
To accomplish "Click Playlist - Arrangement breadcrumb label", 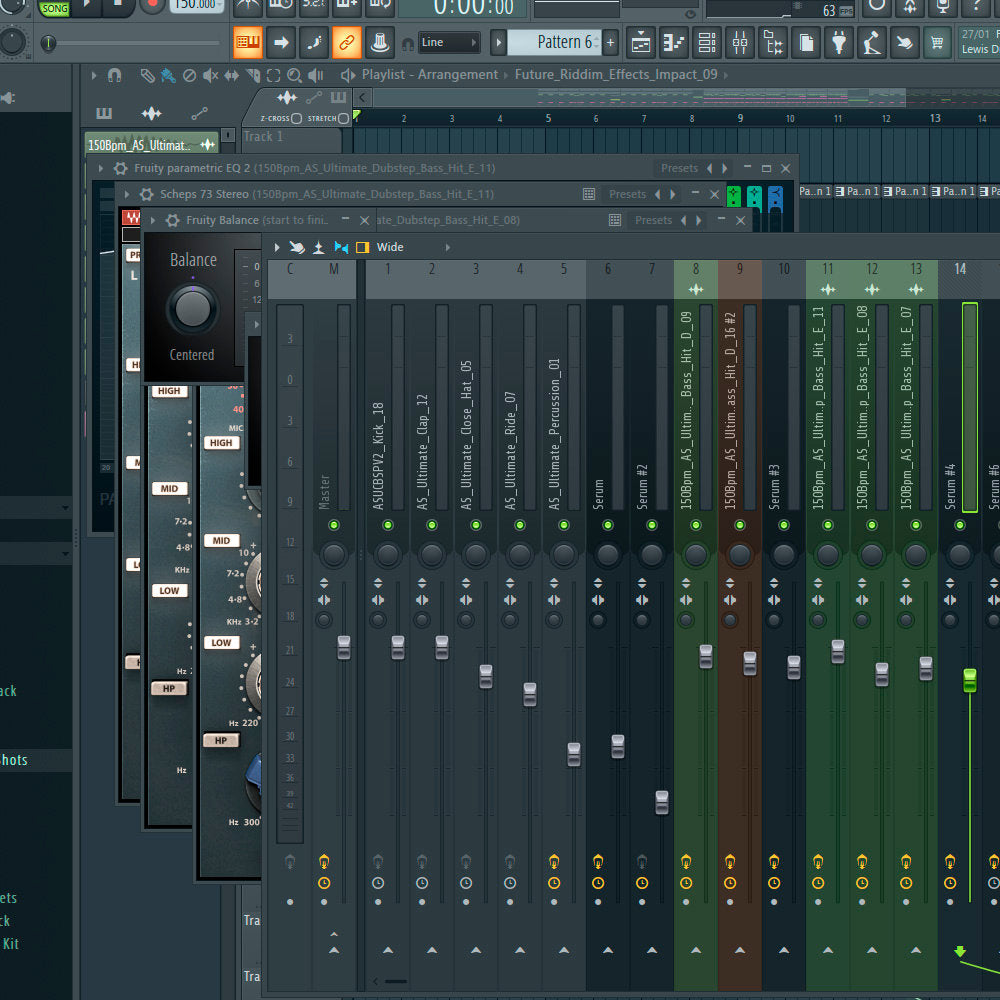I will (x=429, y=75).
